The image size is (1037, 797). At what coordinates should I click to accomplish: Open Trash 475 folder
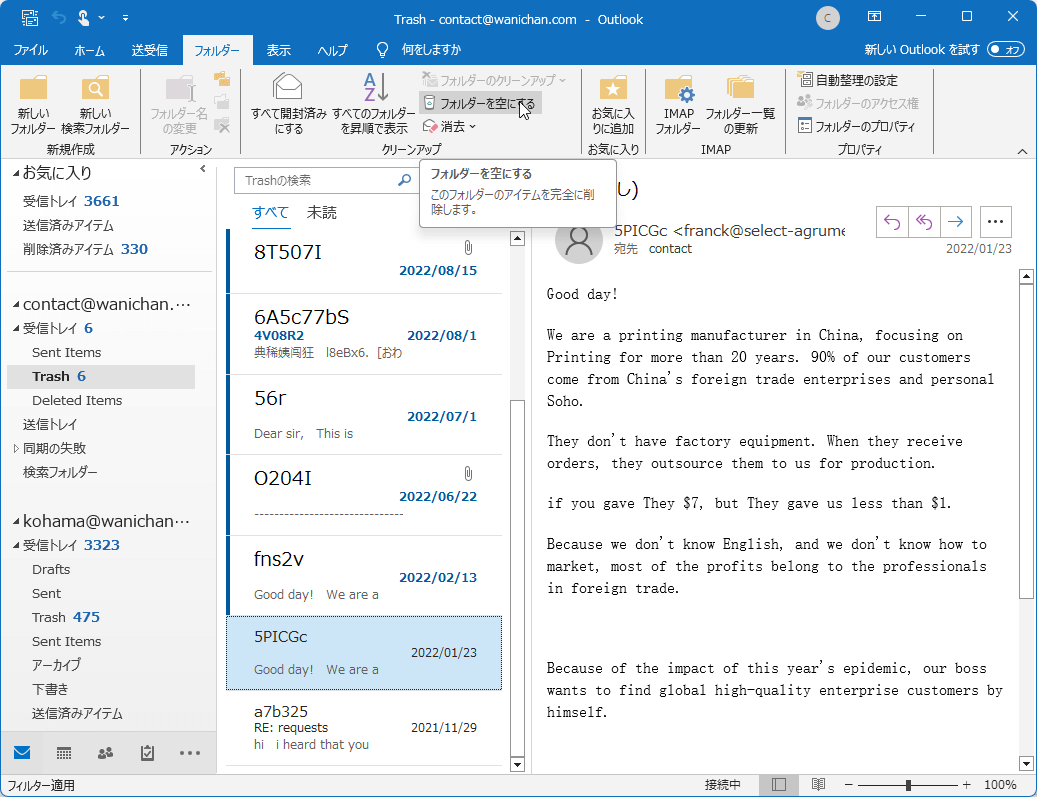[x=66, y=617]
